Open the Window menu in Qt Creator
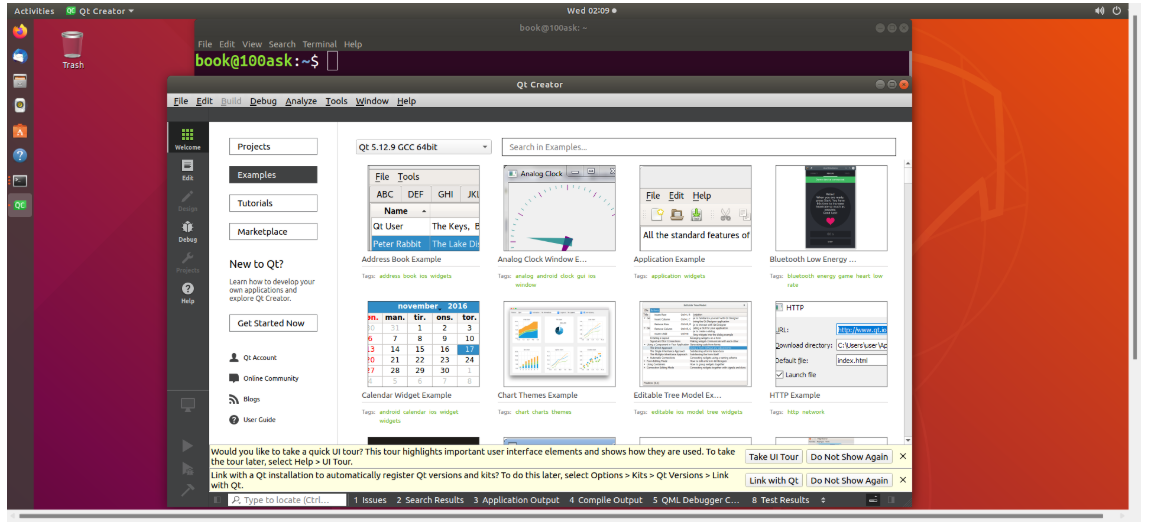The width and height of the screenshot is (1151, 530). [372, 101]
